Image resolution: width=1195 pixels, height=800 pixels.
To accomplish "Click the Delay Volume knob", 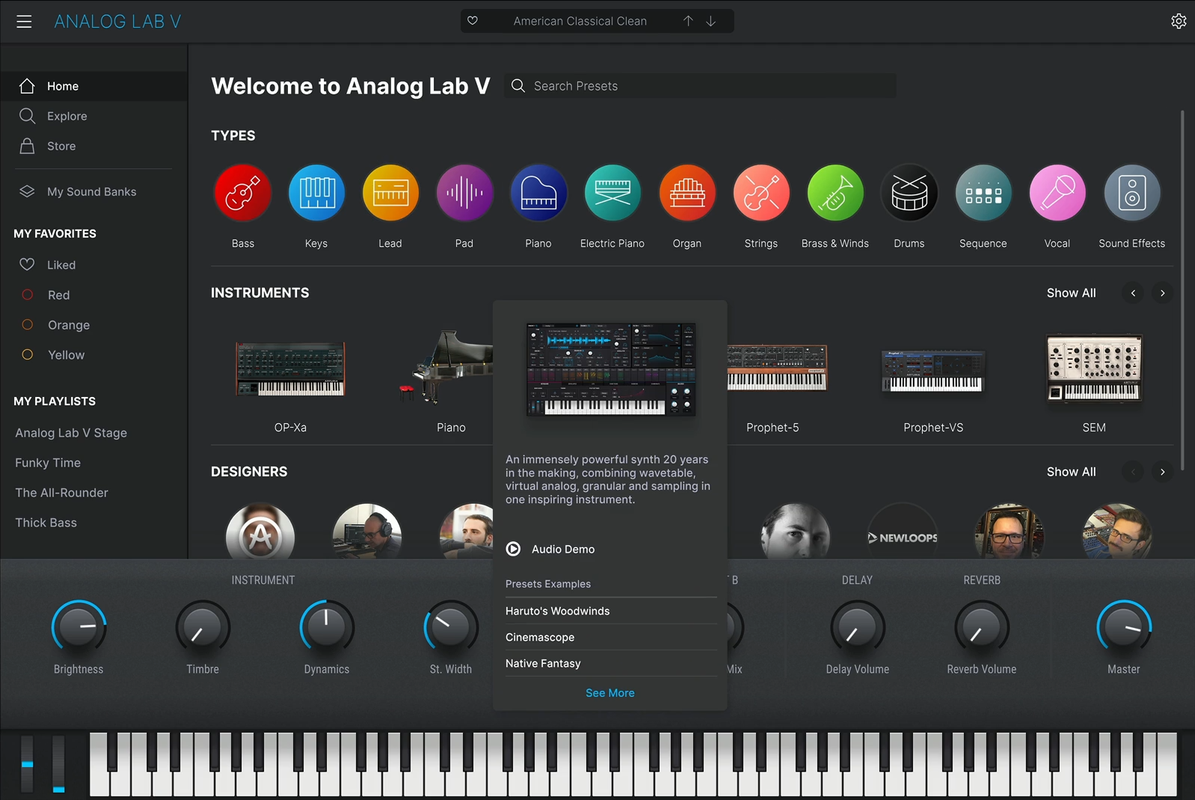I will click(857, 627).
